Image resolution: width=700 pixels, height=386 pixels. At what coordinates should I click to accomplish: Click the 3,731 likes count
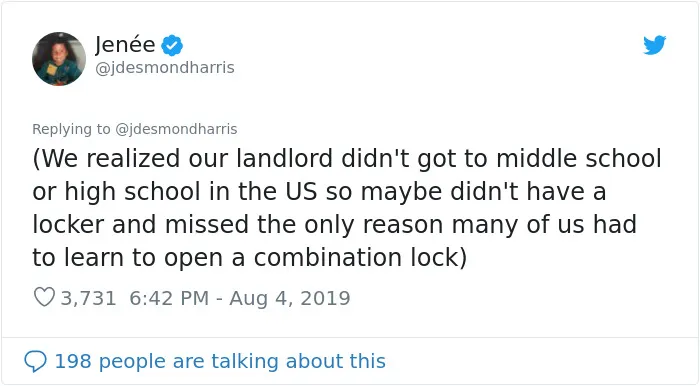(88, 298)
